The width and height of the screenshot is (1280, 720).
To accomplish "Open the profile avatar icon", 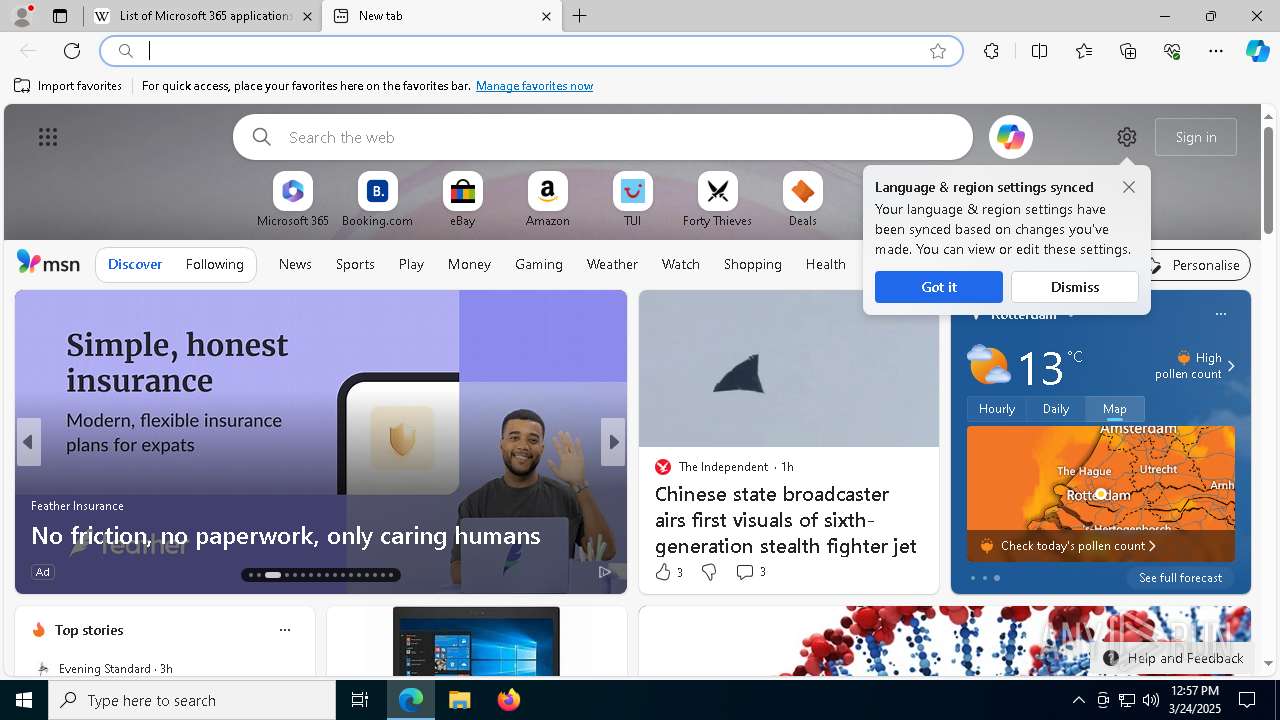I will tap(22, 16).
